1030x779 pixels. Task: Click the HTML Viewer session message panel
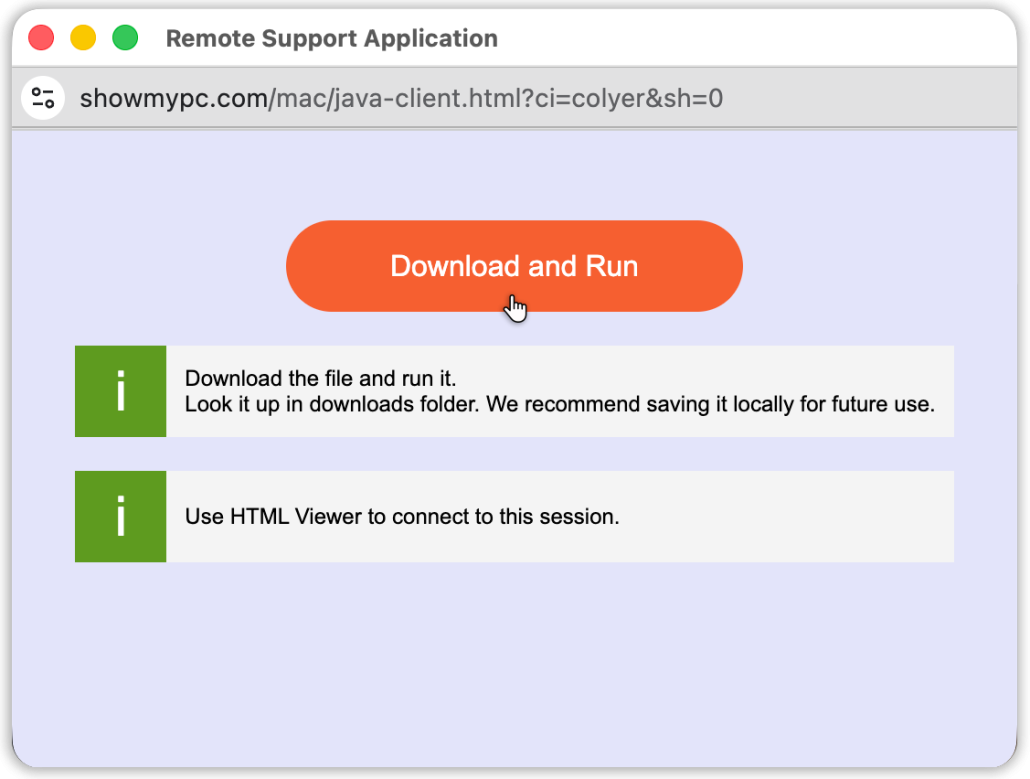click(560, 517)
